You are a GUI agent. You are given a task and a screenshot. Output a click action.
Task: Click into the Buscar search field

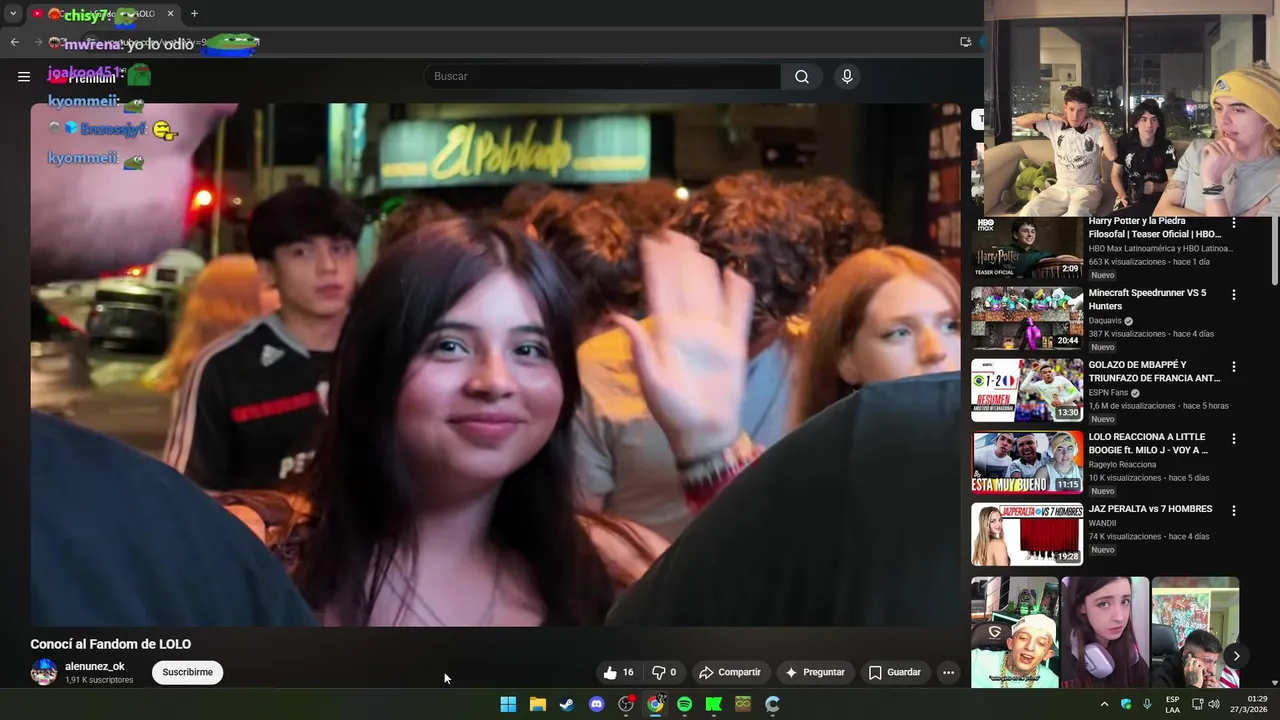pyautogui.click(x=603, y=76)
